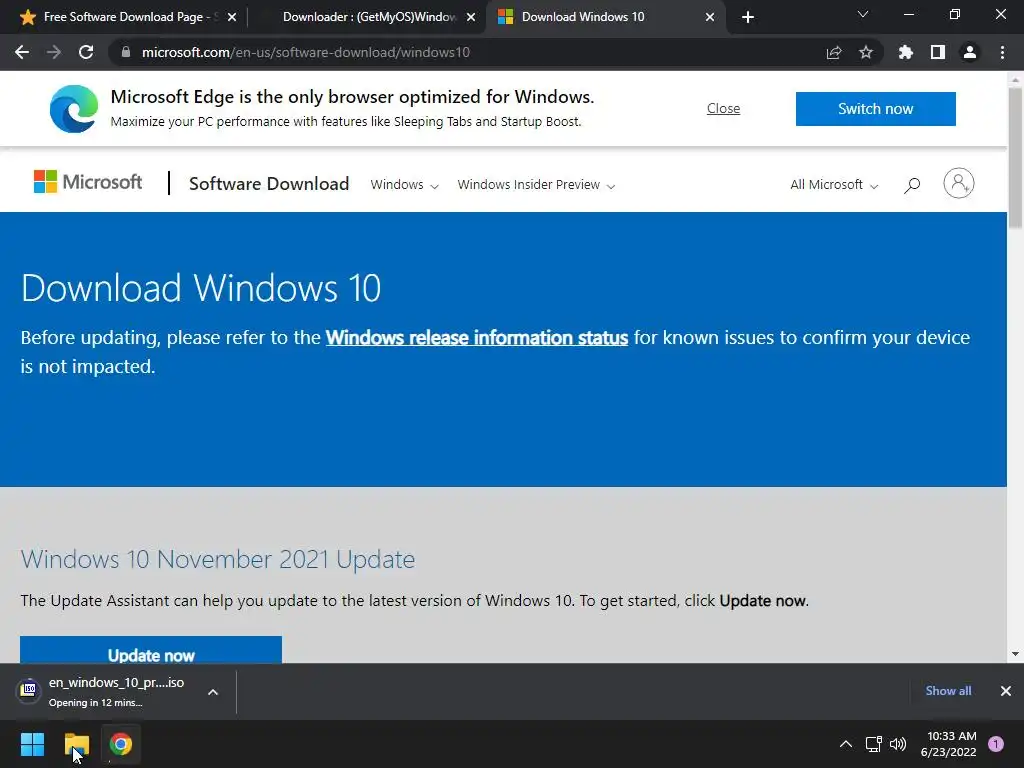Open notification center badge
This screenshot has width=1024, height=768.
[x=996, y=744]
